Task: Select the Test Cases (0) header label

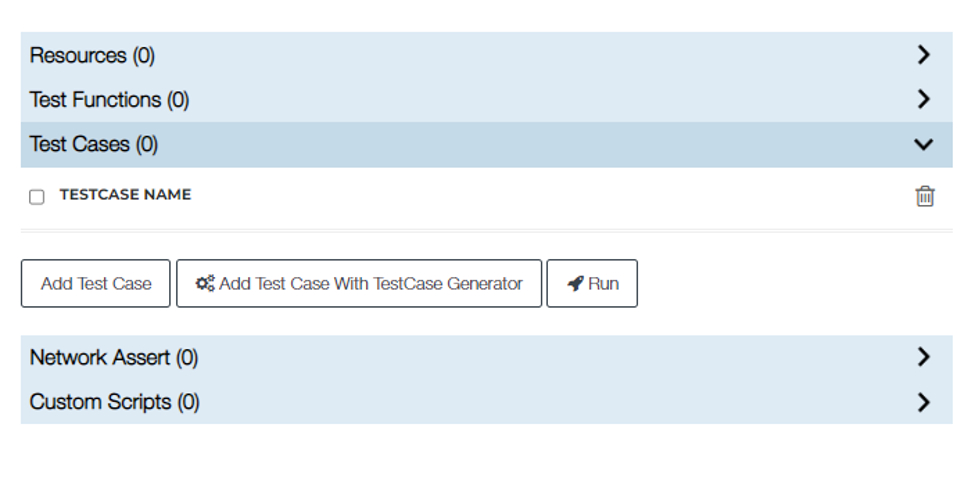Action: point(94,144)
